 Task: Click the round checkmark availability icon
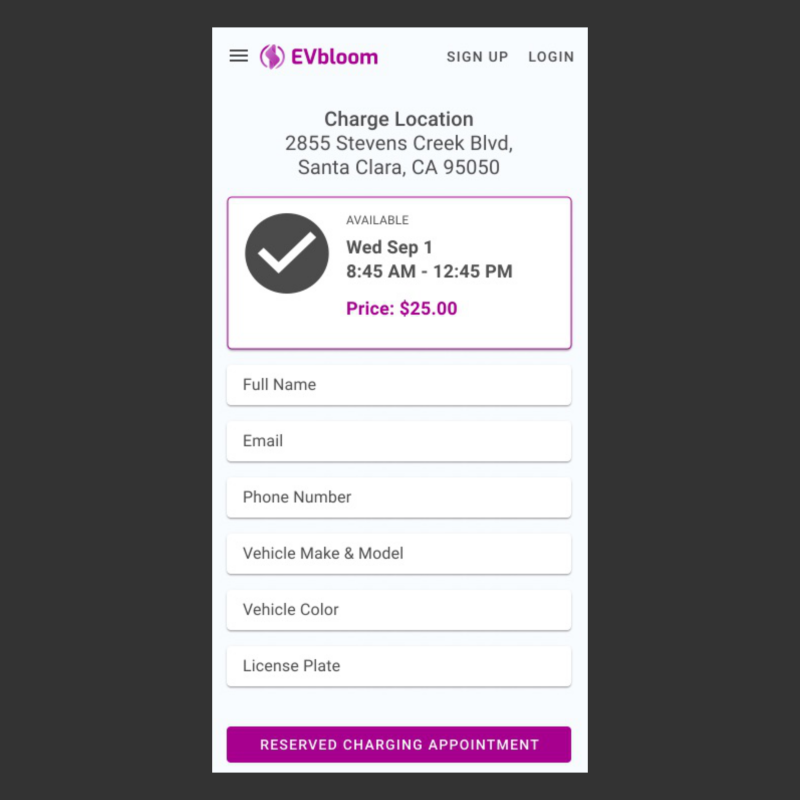coord(287,253)
